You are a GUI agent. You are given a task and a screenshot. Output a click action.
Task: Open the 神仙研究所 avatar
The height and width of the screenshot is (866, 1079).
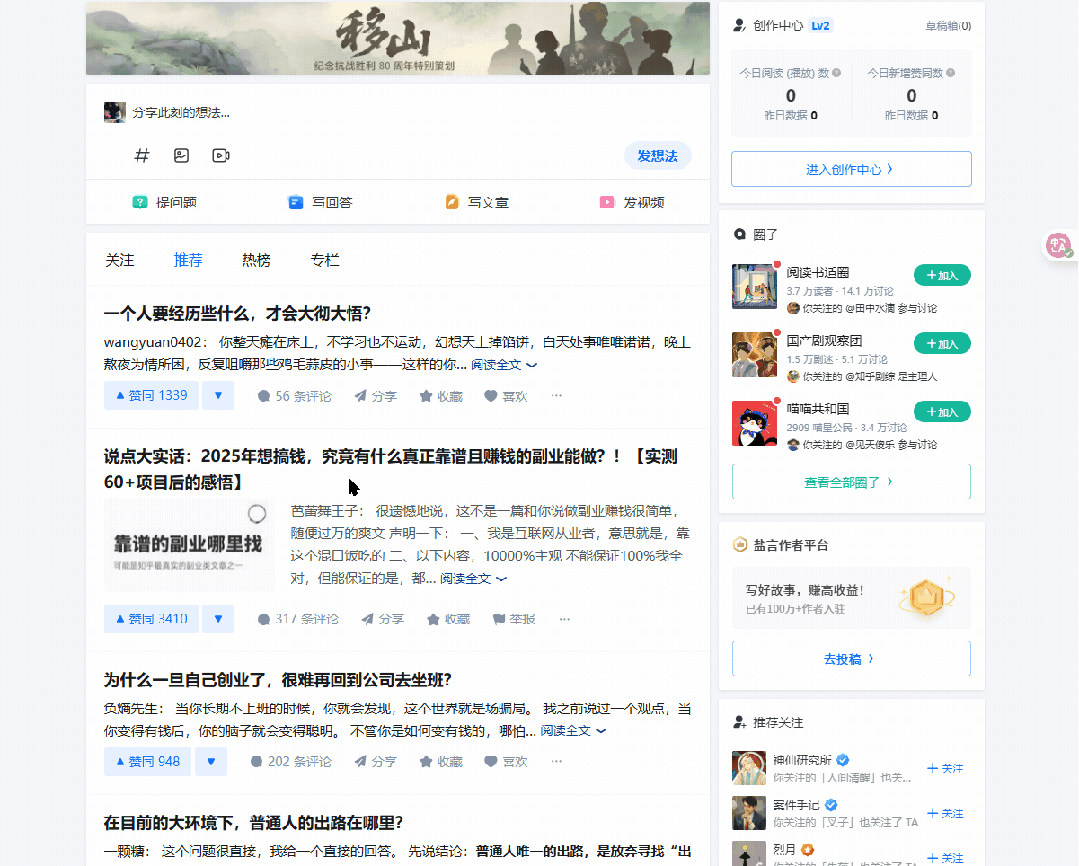[749, 768]
